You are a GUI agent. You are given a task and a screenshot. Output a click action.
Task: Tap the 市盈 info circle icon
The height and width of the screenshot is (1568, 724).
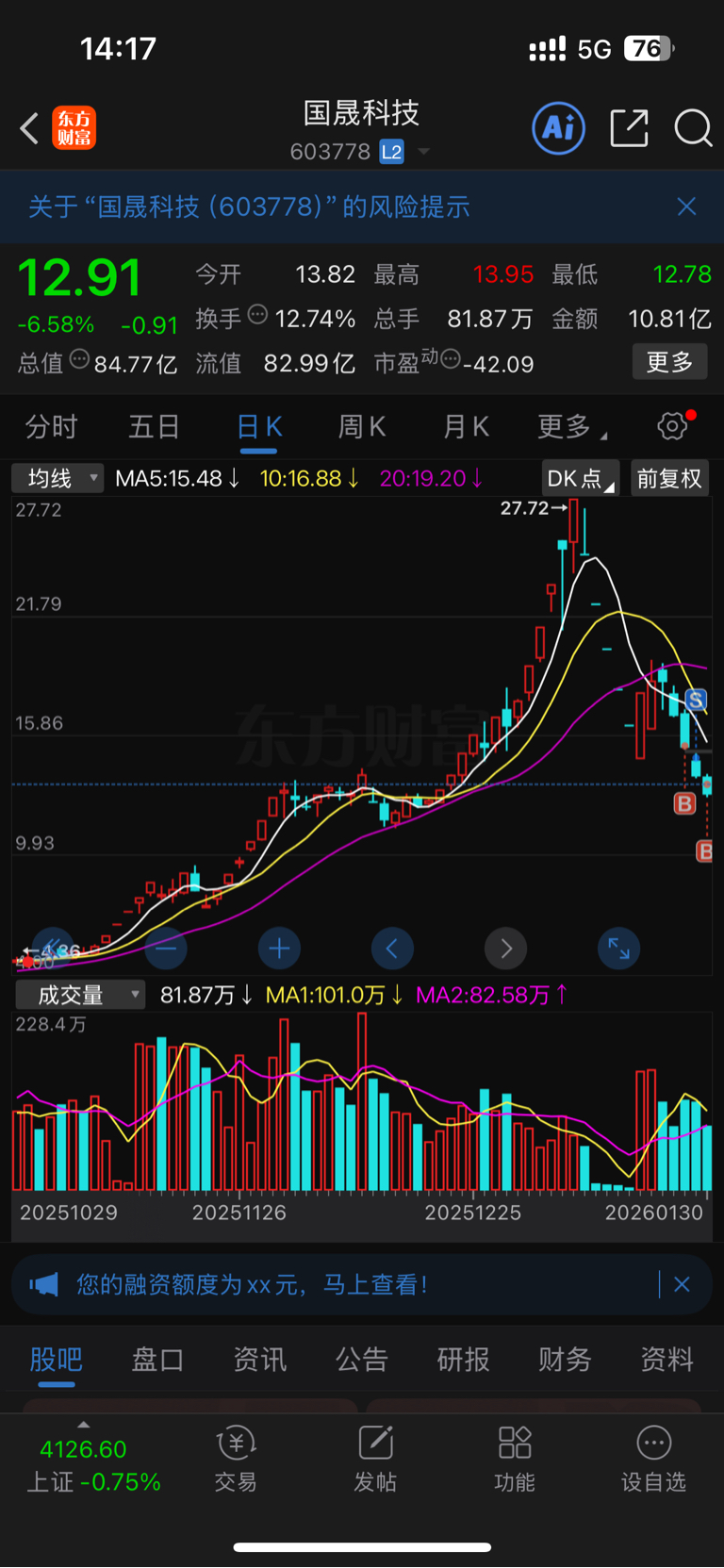[x=451, y=358]
